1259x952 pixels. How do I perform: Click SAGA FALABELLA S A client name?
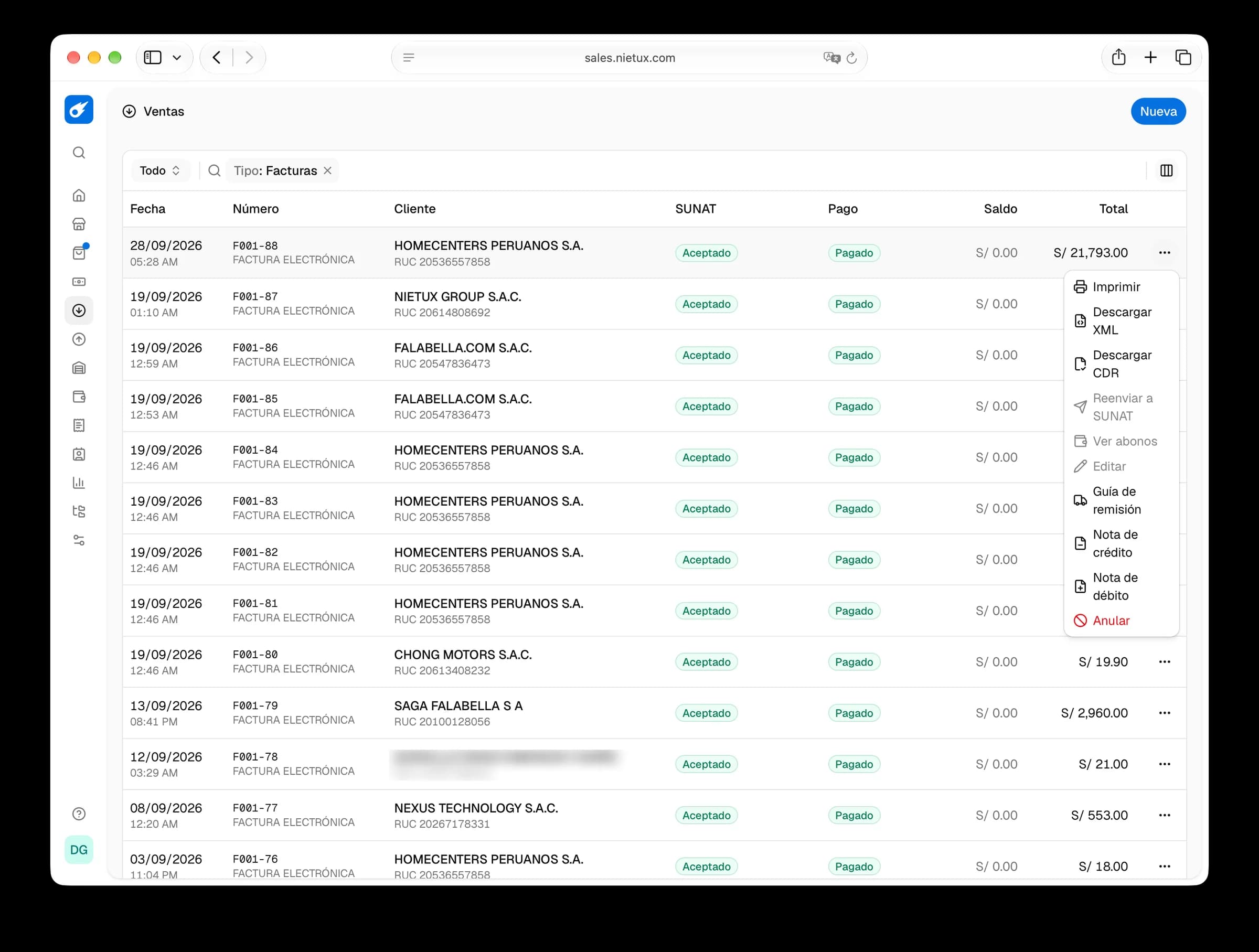click(x=458, y=705)
